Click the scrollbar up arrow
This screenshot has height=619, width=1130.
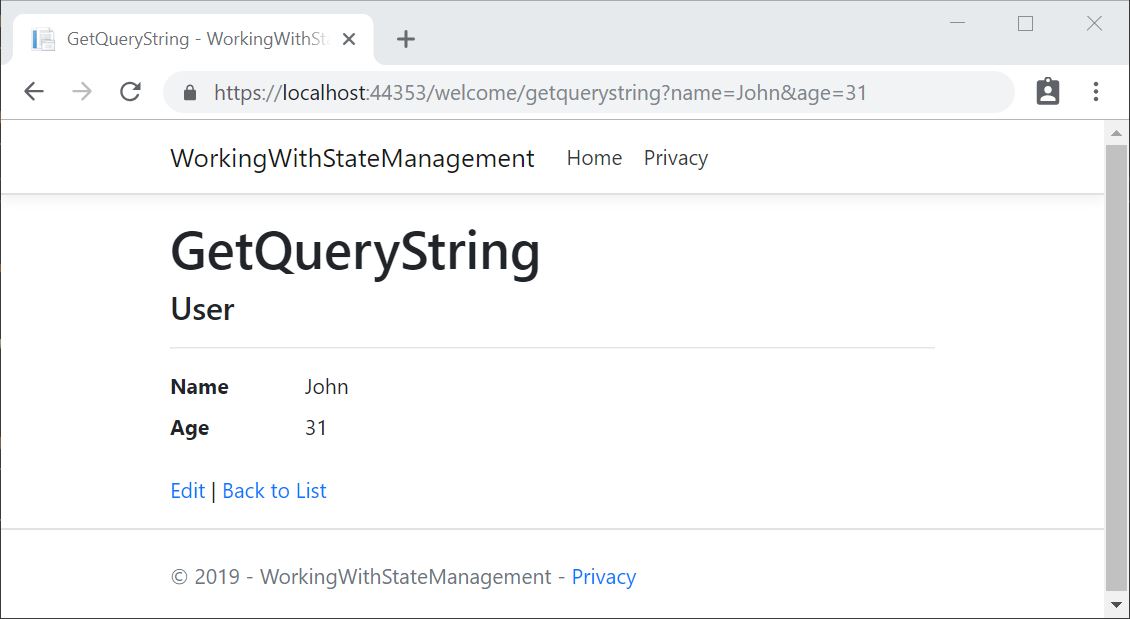tap(1116, 133)
